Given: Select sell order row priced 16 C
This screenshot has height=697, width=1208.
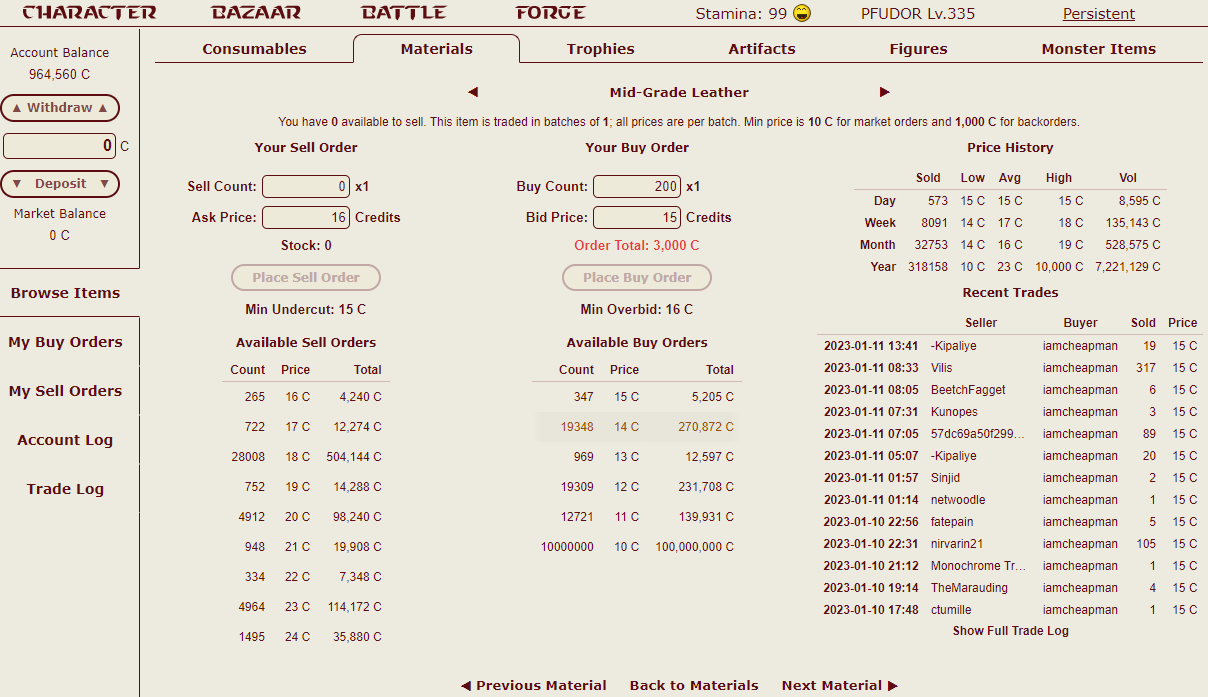Looking at the screenshot, I should point(306,397).
